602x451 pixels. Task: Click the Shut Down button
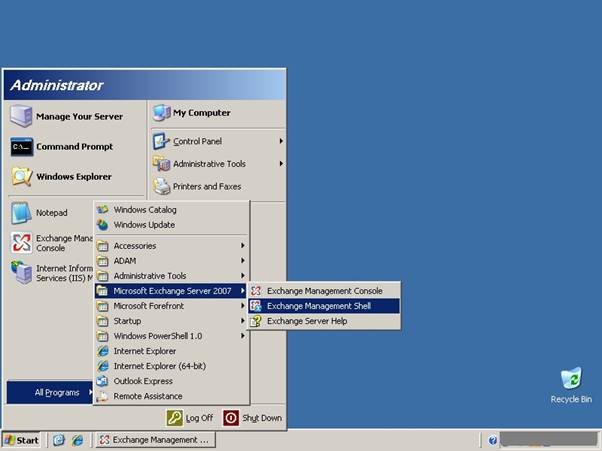(253, 418)
